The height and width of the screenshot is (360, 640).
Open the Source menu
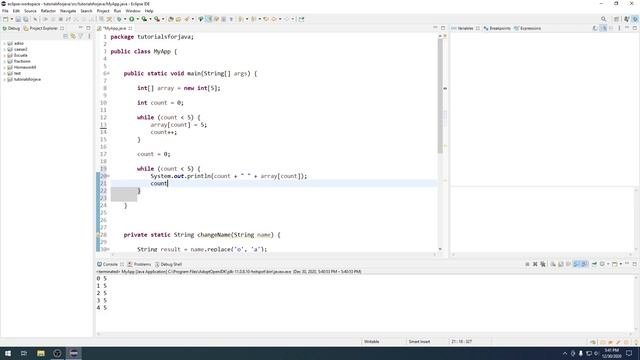click(30, 11)
